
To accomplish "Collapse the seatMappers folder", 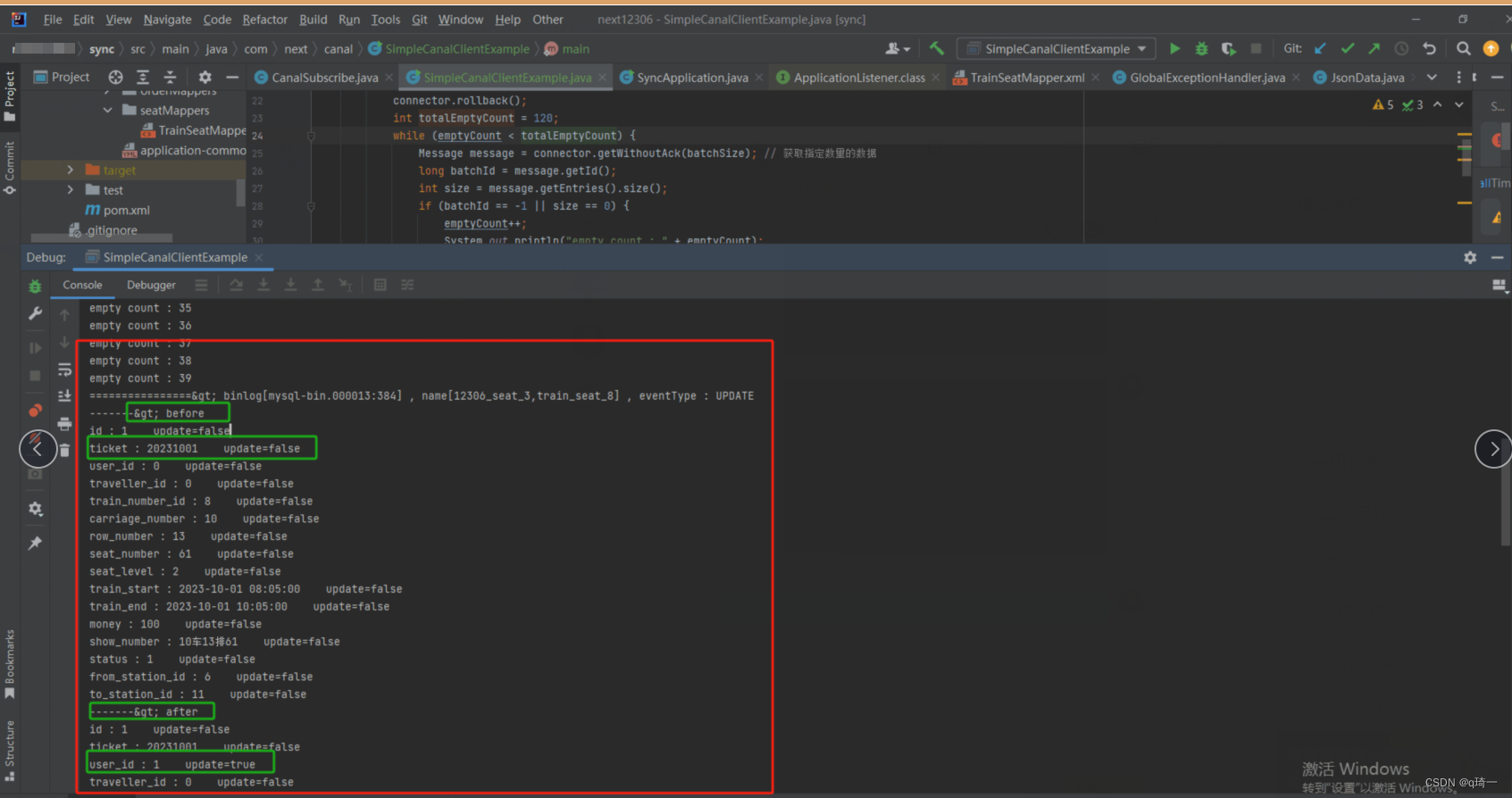I will point(108,111).
